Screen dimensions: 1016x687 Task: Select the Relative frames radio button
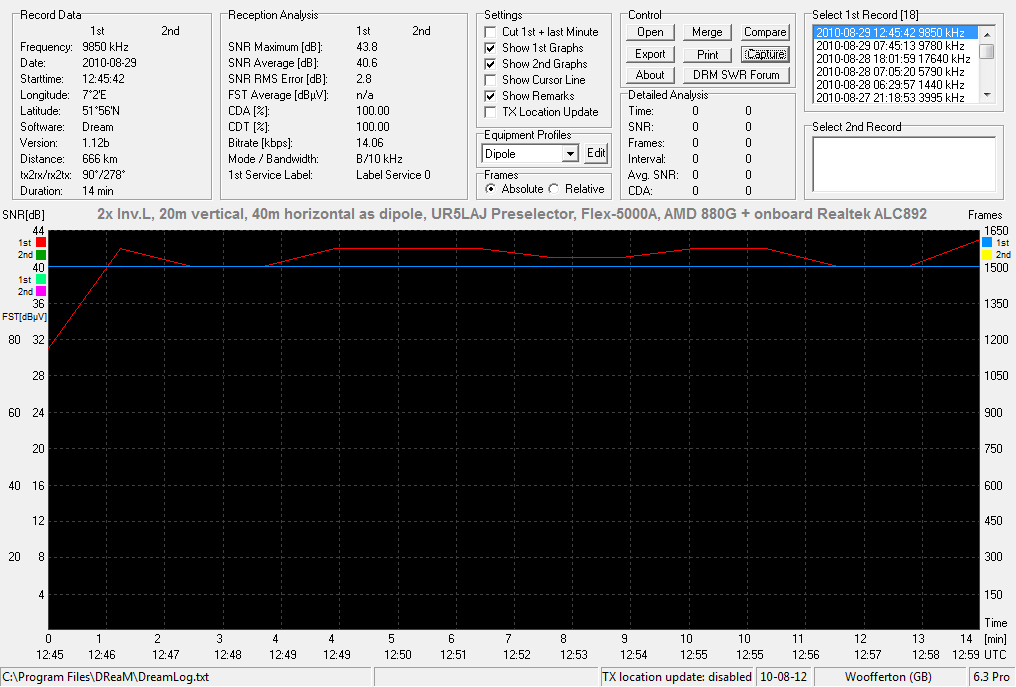tap(554, 189)
